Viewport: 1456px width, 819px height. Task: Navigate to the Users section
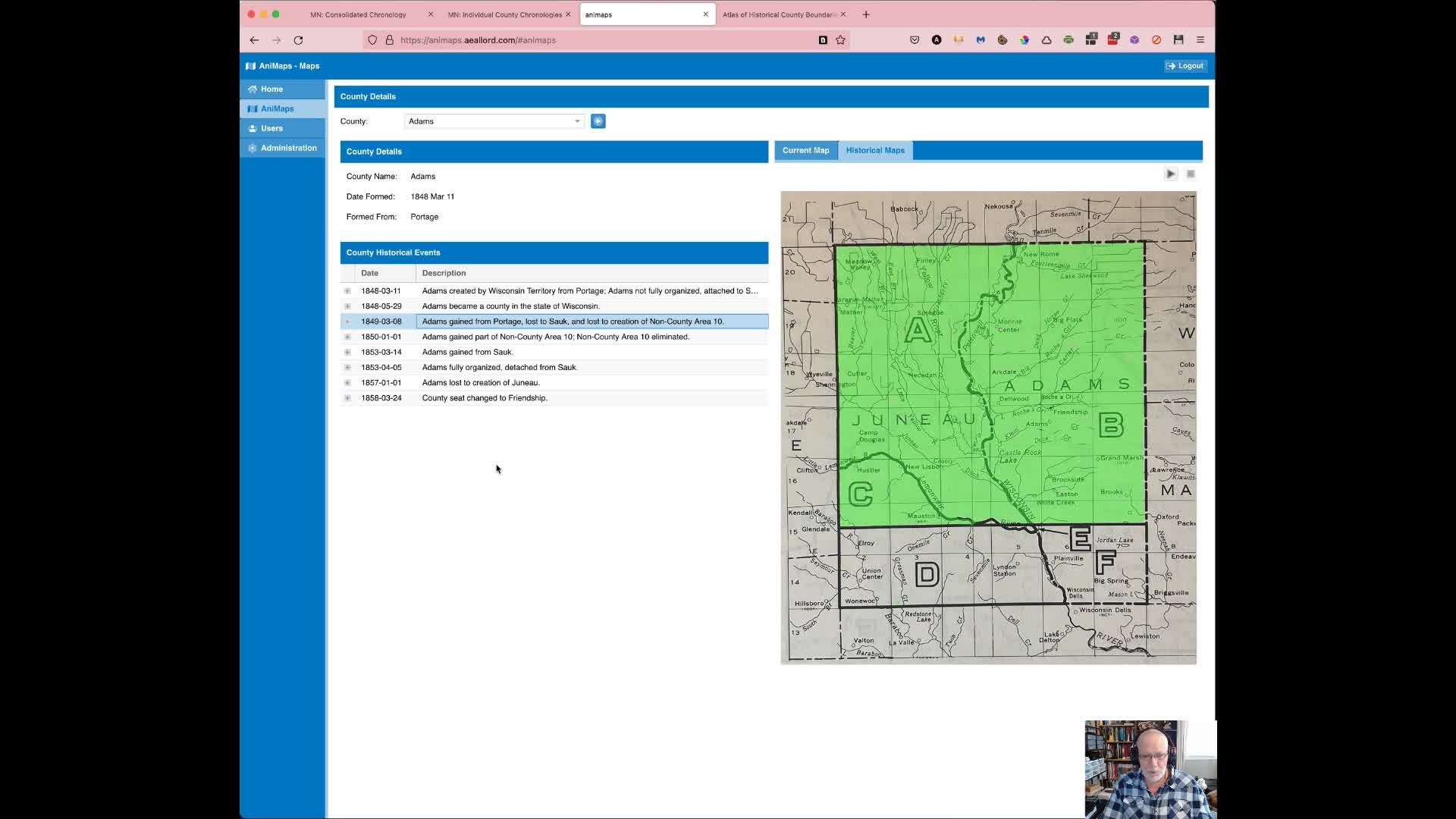coord(271,128)
